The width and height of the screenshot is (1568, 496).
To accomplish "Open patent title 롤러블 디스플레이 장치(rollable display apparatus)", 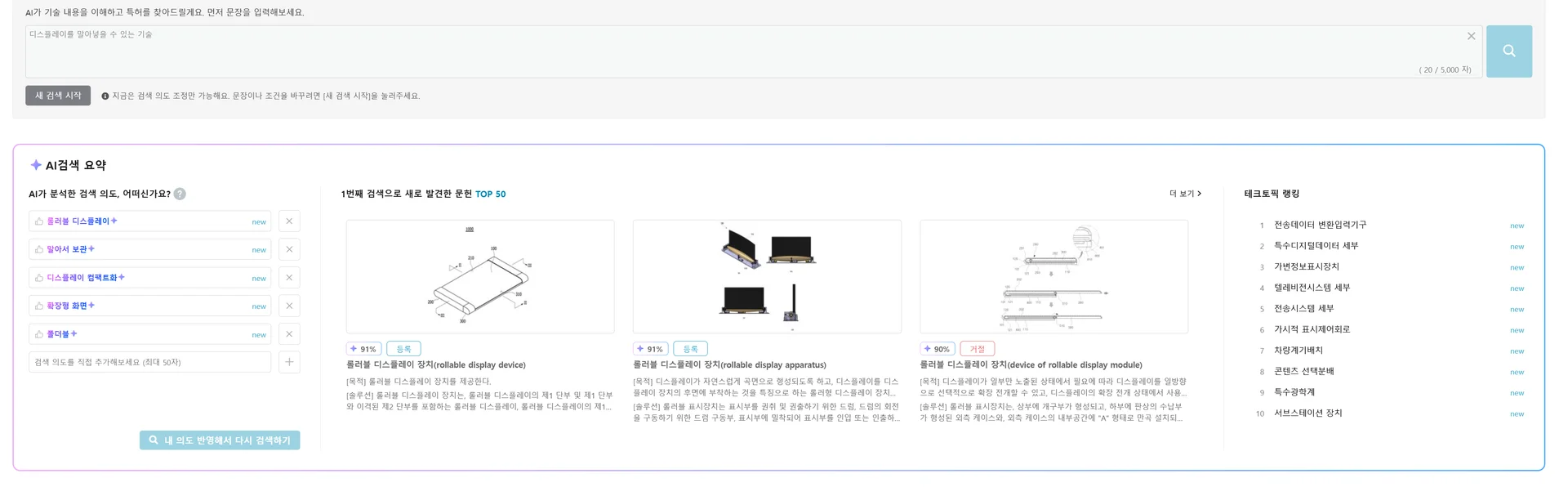I will click(729, 365).
